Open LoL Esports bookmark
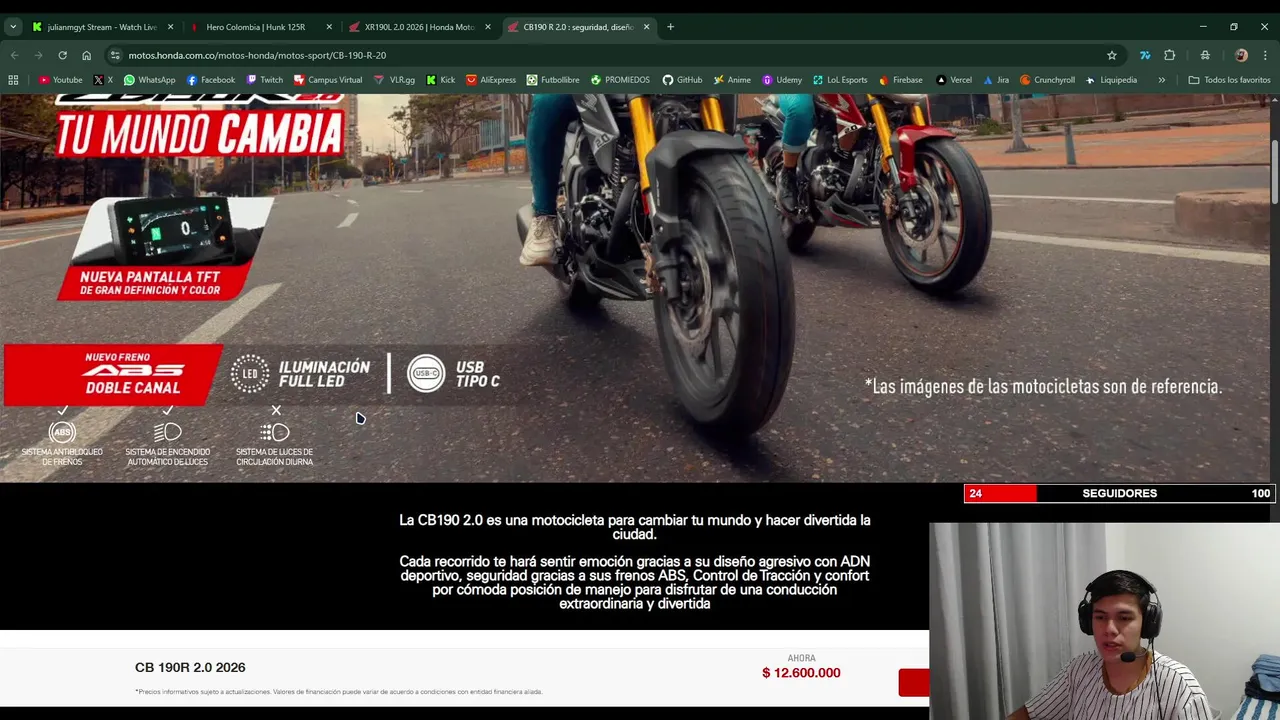The height and width of the screenshot is (720, 1280). 840,80
